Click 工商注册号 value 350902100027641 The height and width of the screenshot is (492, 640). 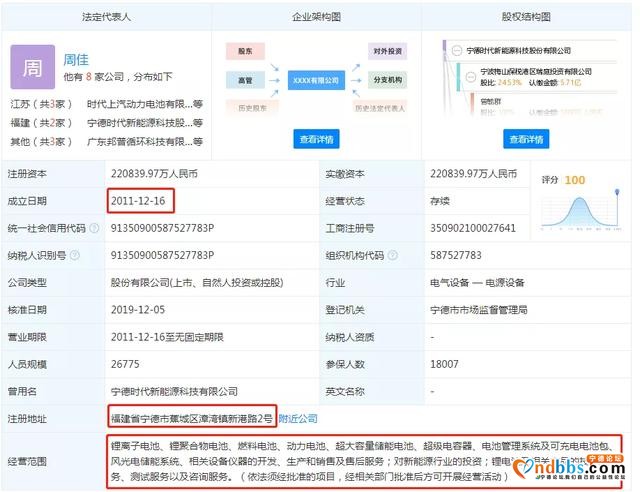coord(473,228)
